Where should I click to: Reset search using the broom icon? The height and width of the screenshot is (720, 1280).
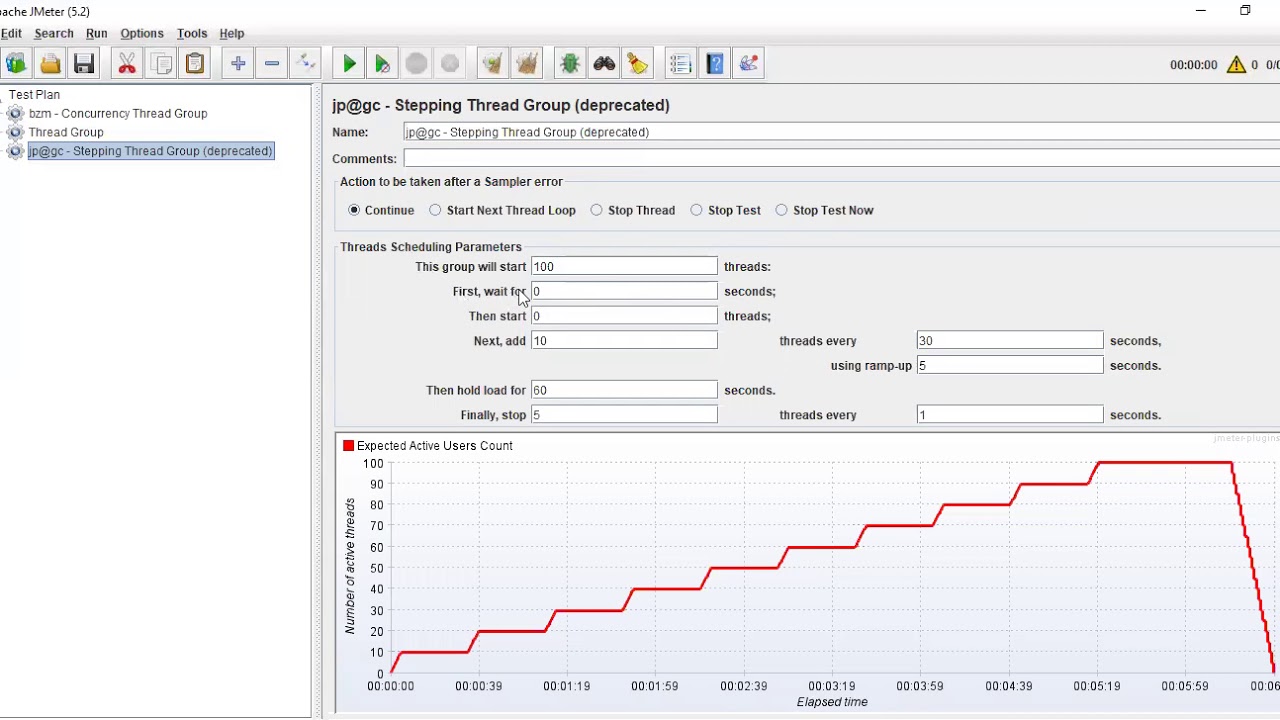tap(638, 64)
